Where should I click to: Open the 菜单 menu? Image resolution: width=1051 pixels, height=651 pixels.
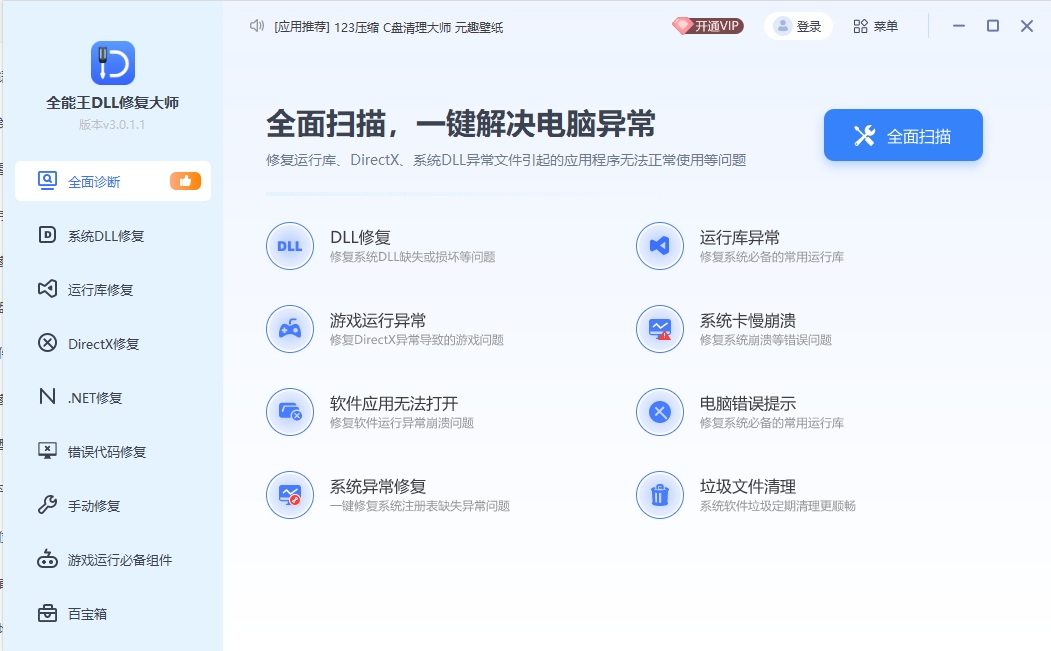[x=875, y=26]
